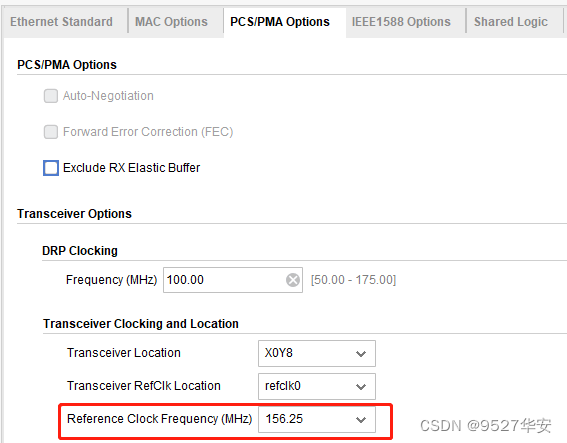Click the DRP Frequency (MHz) input field
The height and width of the screenshot is (443, 567).
click(233, 280)
